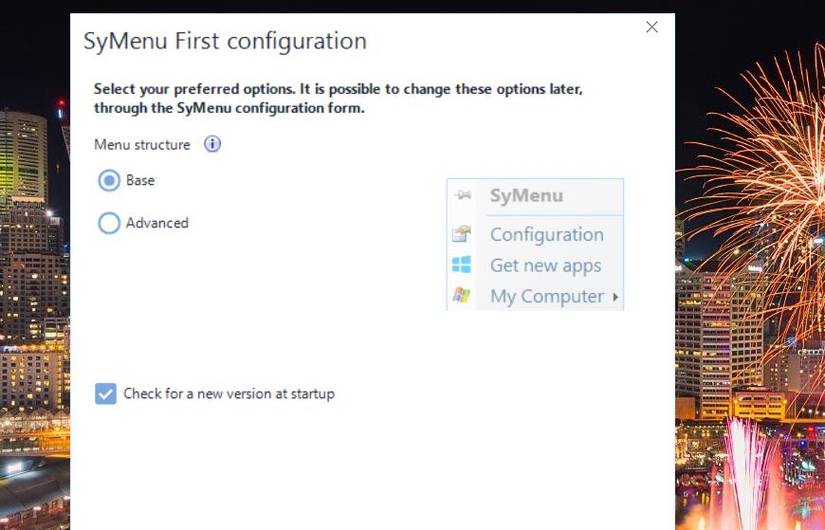This screenshot has height=530, width=825.
Task: Click the SyMenu header in the preview
Action: click(526, 196)
